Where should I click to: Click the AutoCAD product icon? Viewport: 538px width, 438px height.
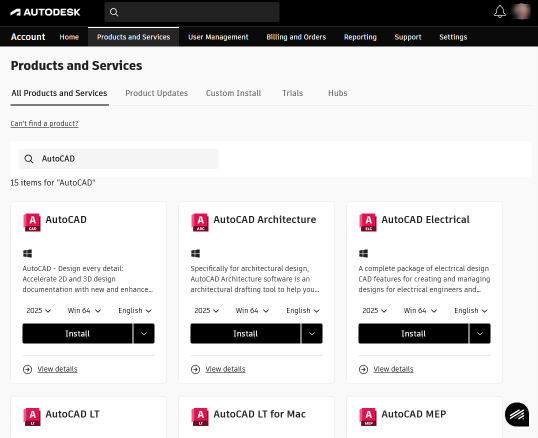point(32,222)
